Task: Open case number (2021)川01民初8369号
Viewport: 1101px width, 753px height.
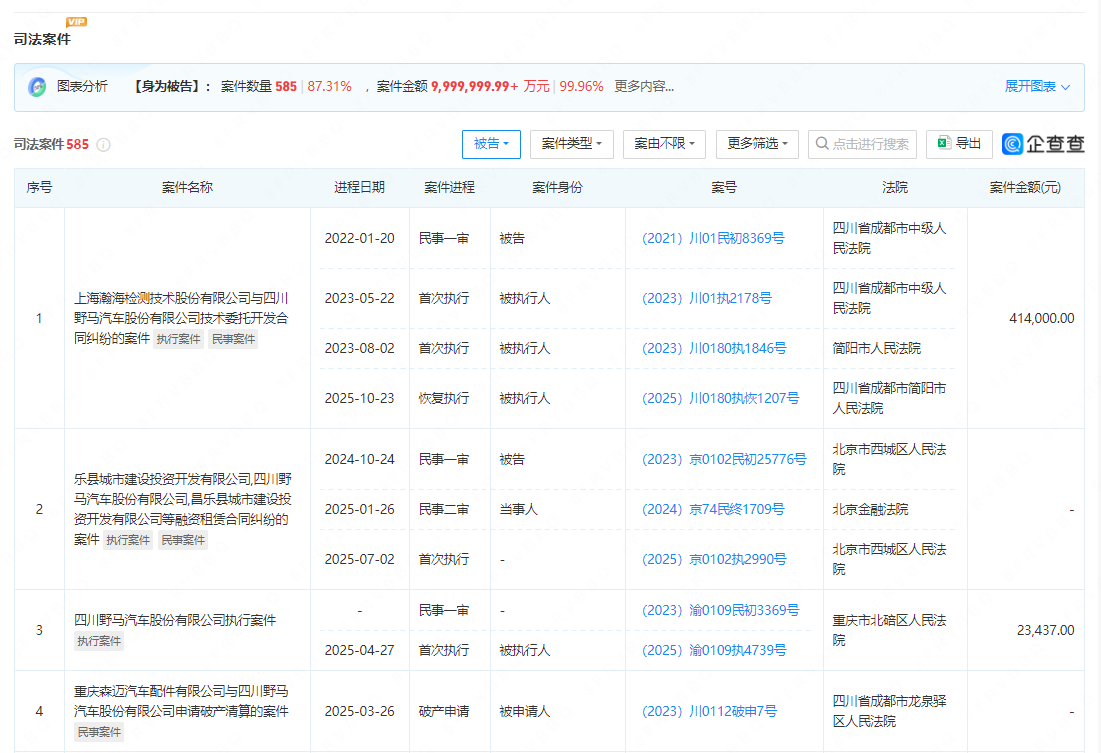Action: (x=713, y=238)
